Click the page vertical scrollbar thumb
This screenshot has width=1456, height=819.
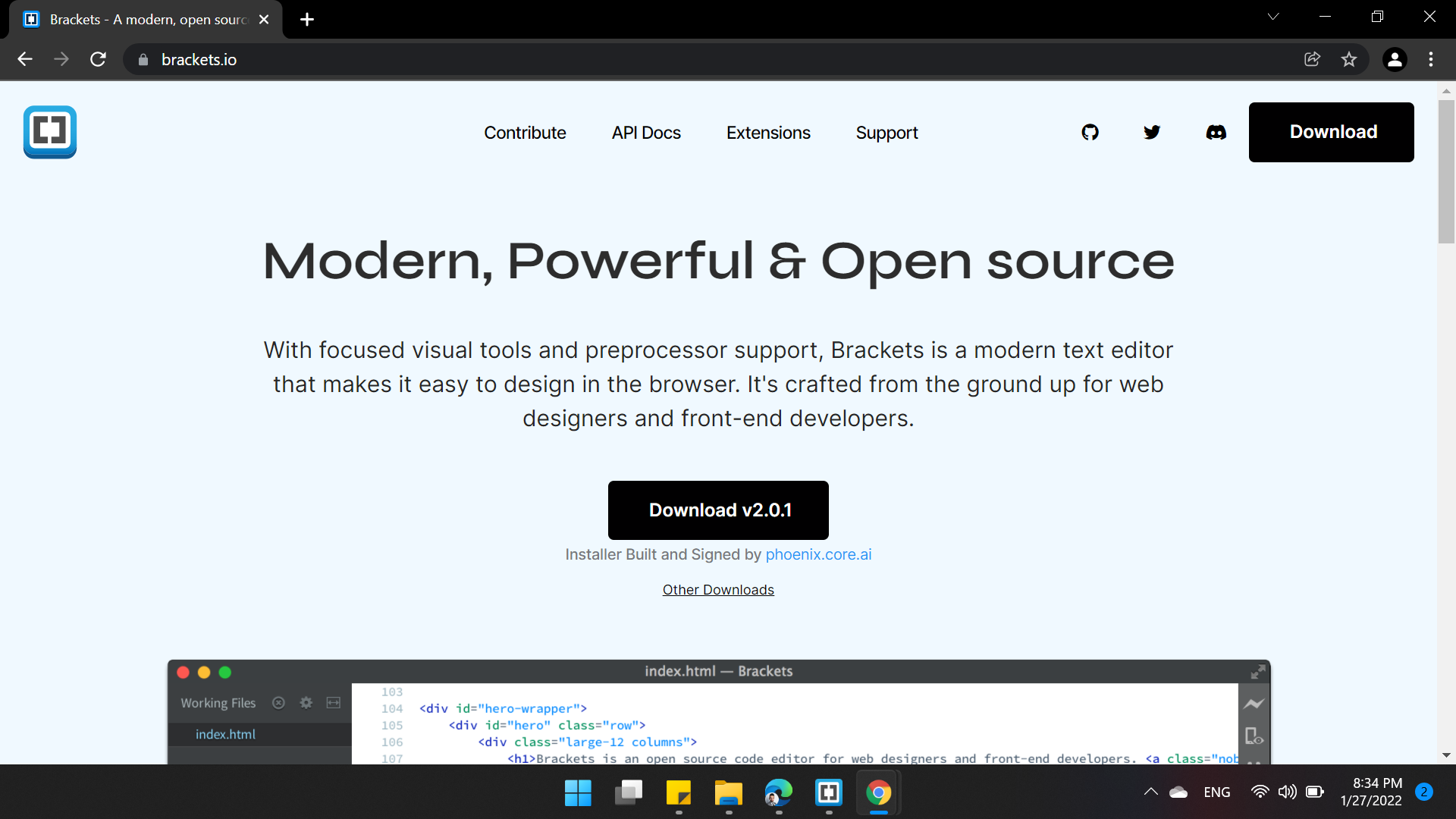coord(1446,171)
